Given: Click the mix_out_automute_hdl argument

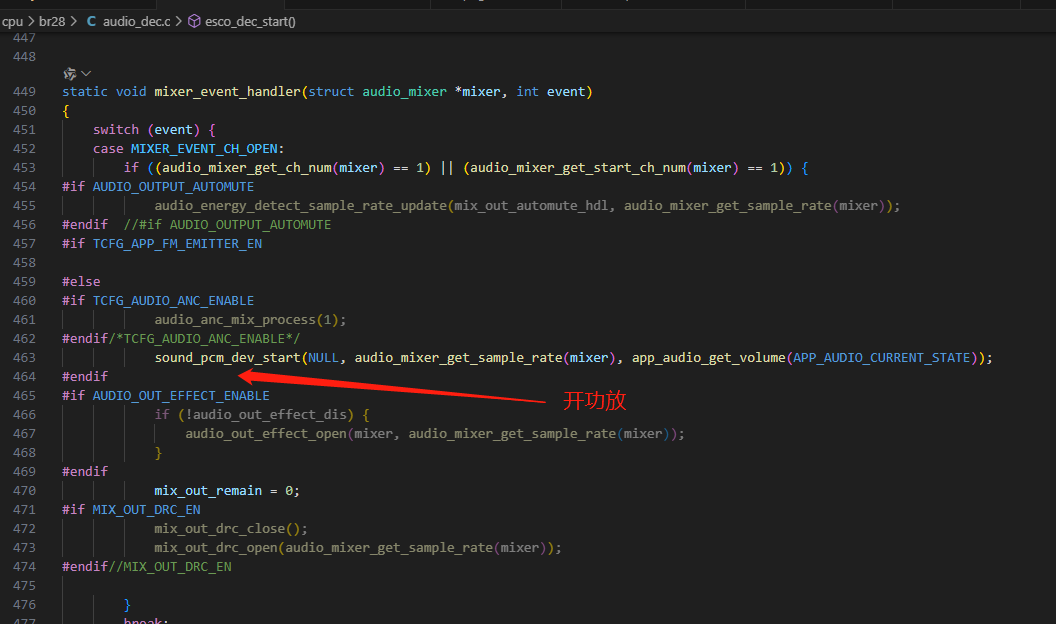Looking at the screenshot, I should pyautogui.click(x=531, y=205).
